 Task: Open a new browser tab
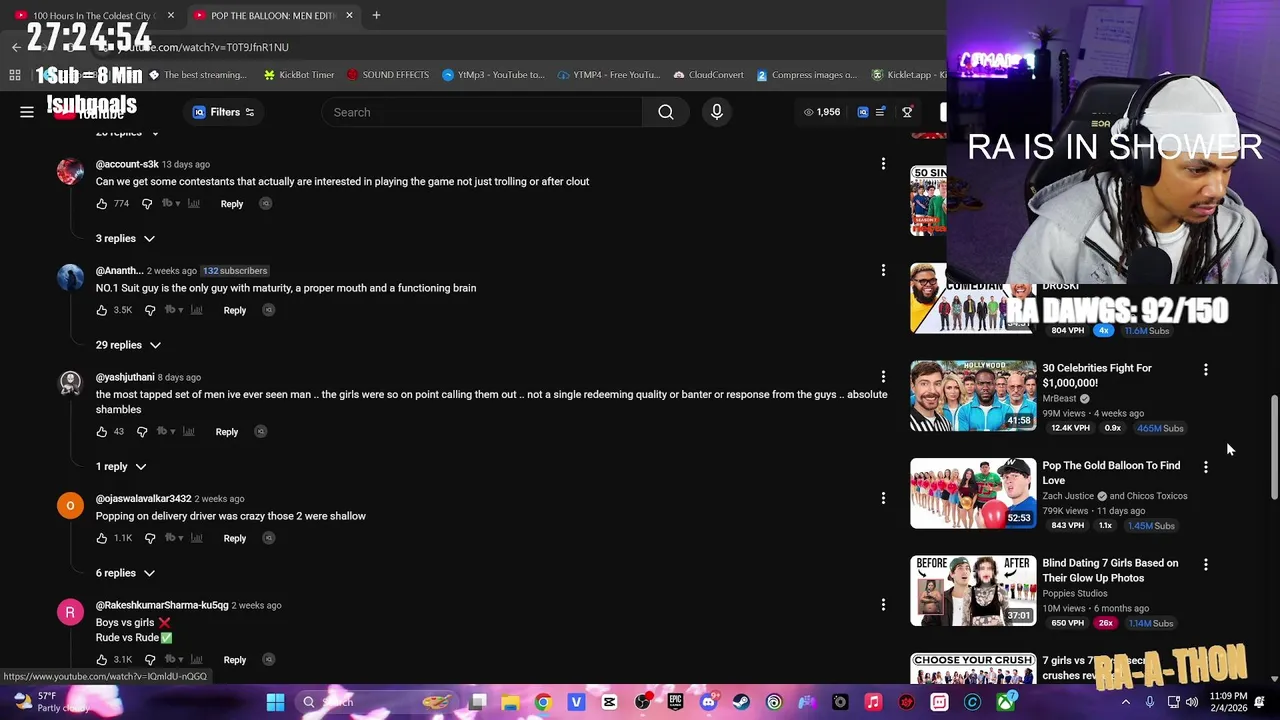[376, 15]
